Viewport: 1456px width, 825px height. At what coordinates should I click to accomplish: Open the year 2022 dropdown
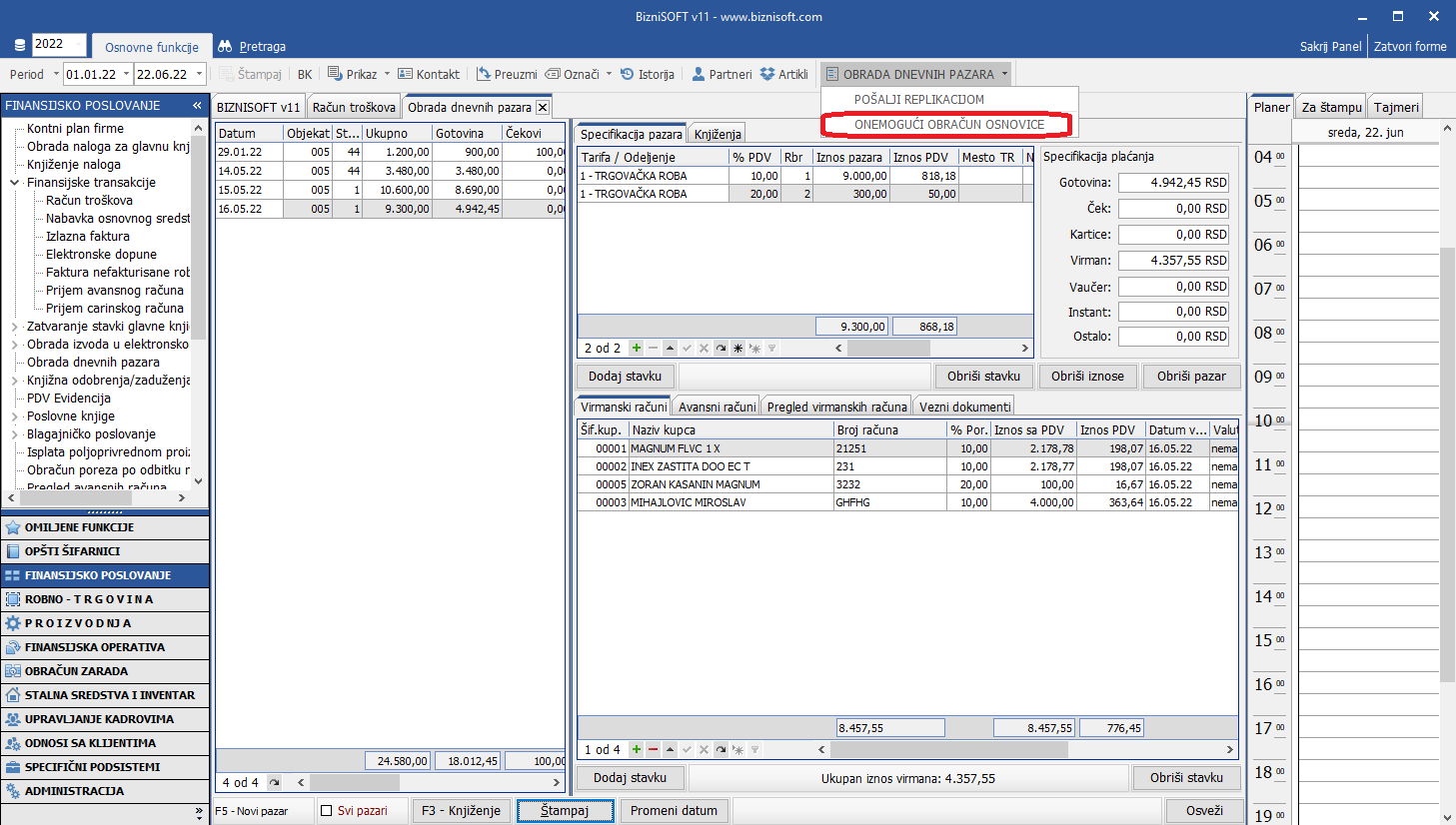pyautogui.click(x=78, y=44)
